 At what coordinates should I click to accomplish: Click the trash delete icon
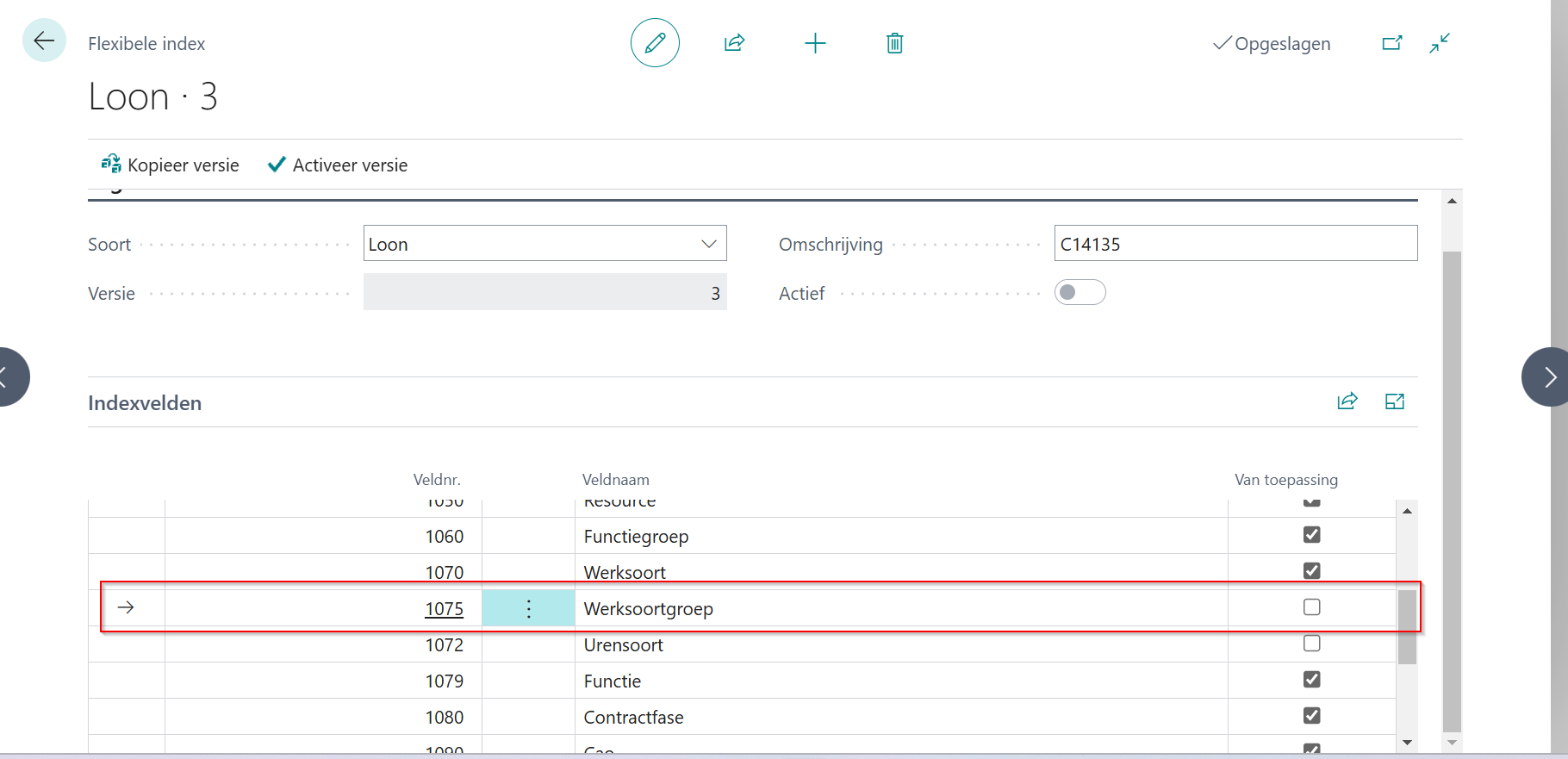pos(894,43)
